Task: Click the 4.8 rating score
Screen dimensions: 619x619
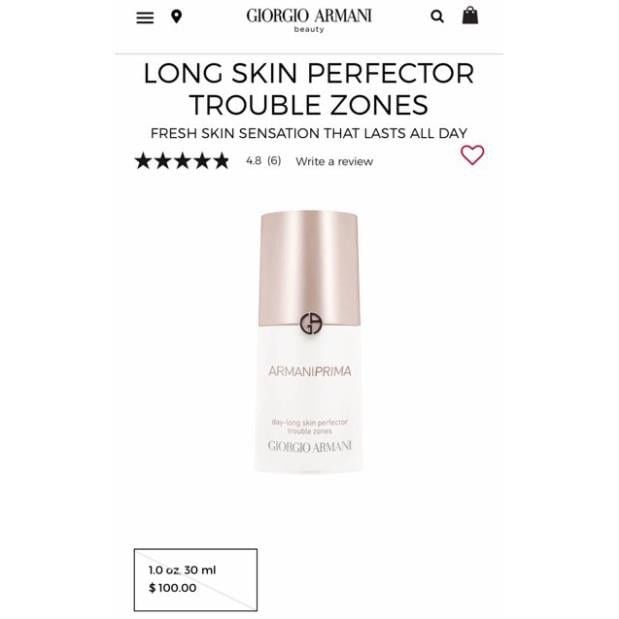Action: point(253,161)
